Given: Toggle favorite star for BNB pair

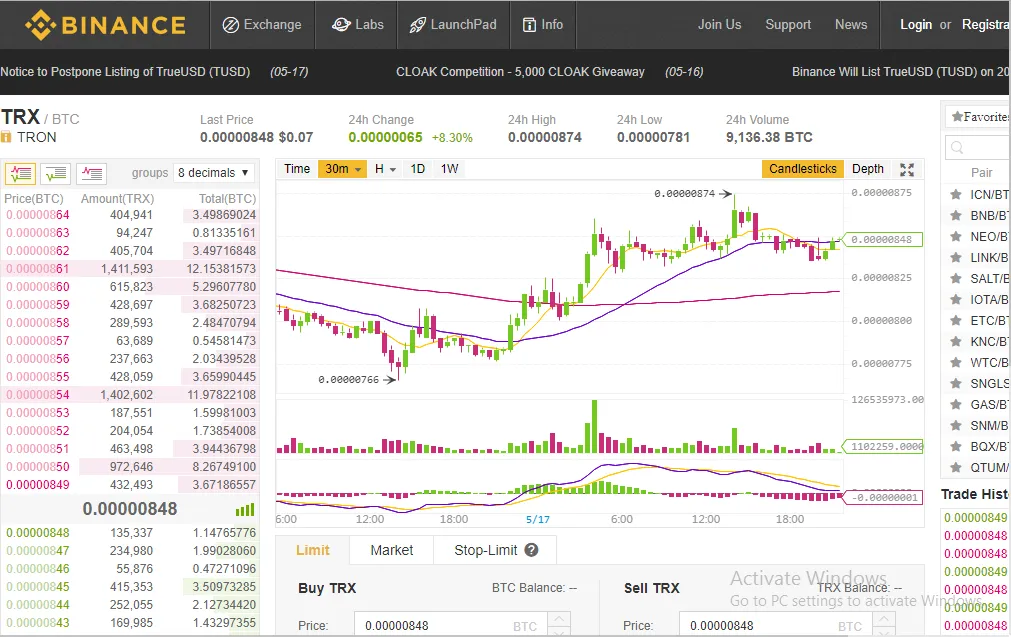Looking at the screenshot, I should (x=956, y=215).
